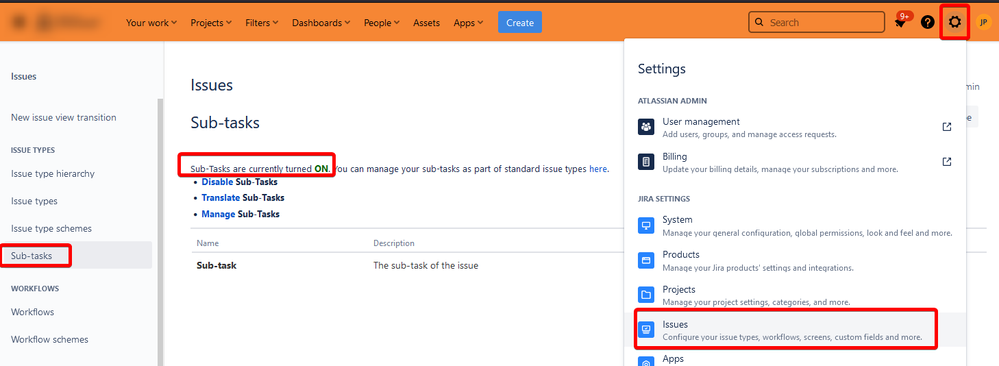The image size is (999, 366).
Task: Click 'The sub-task of the issue' description
Action: pos(426,265)
